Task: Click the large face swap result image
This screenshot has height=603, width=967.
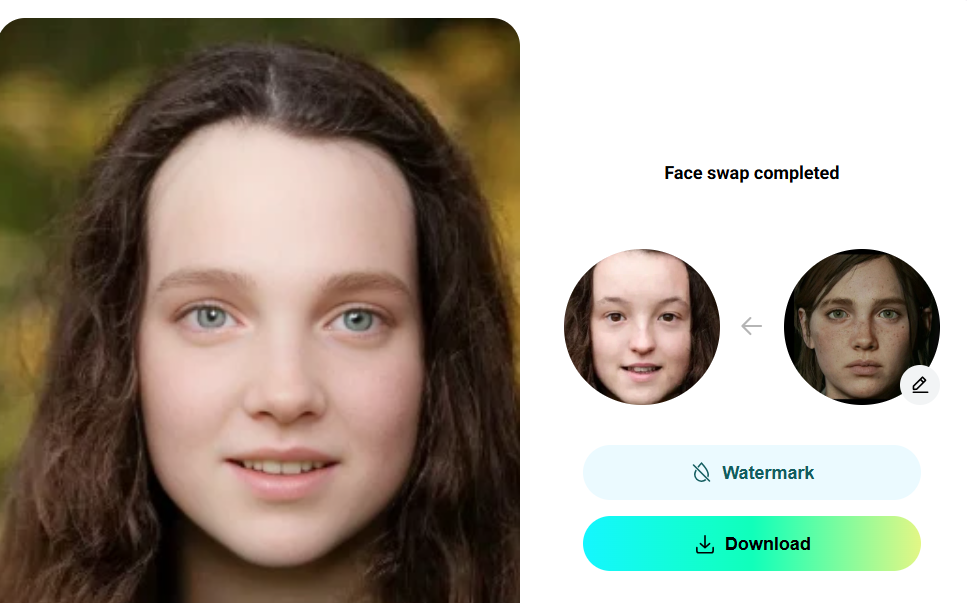Action: point(260,310)
